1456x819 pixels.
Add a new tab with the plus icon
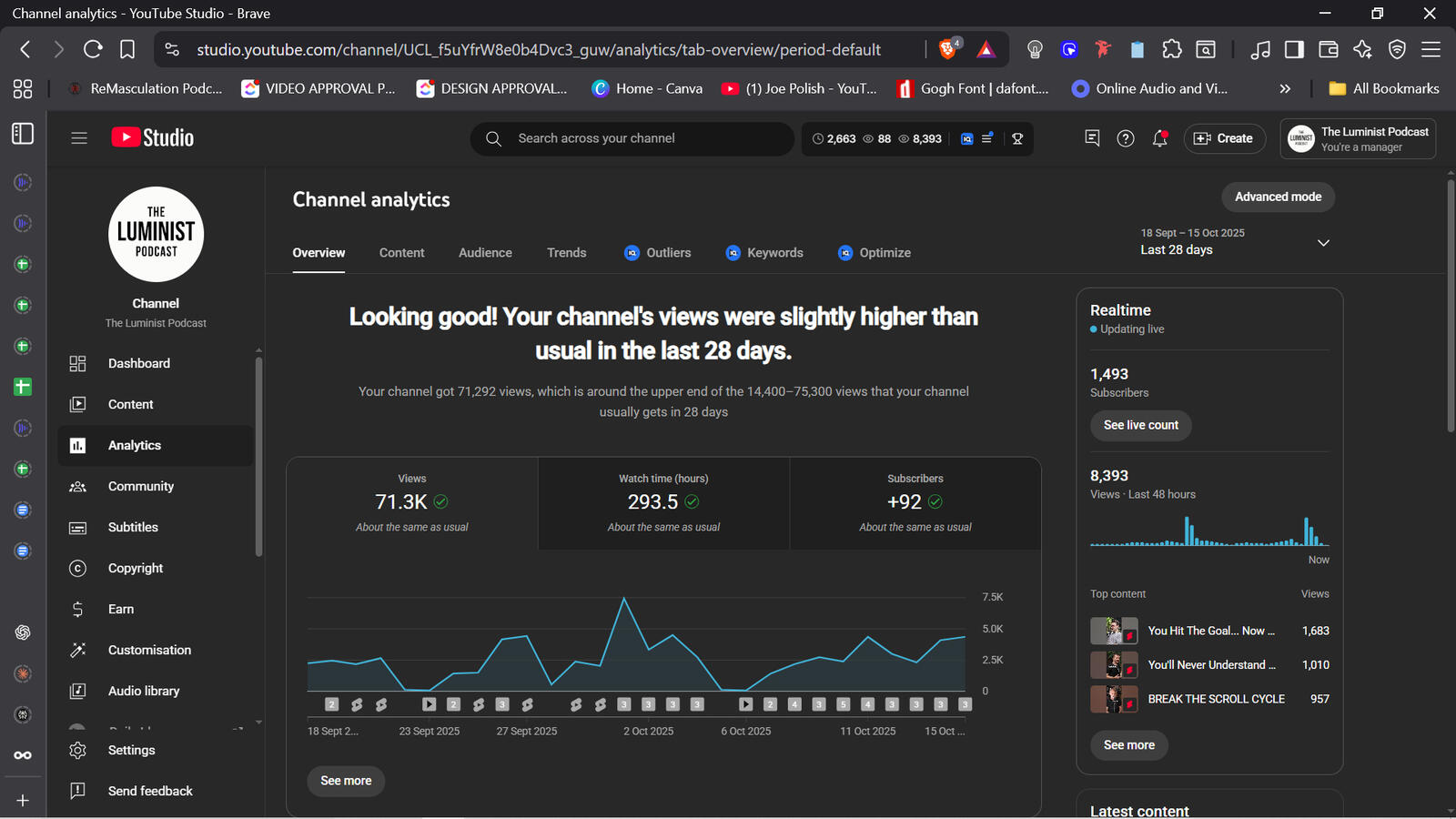23,801
